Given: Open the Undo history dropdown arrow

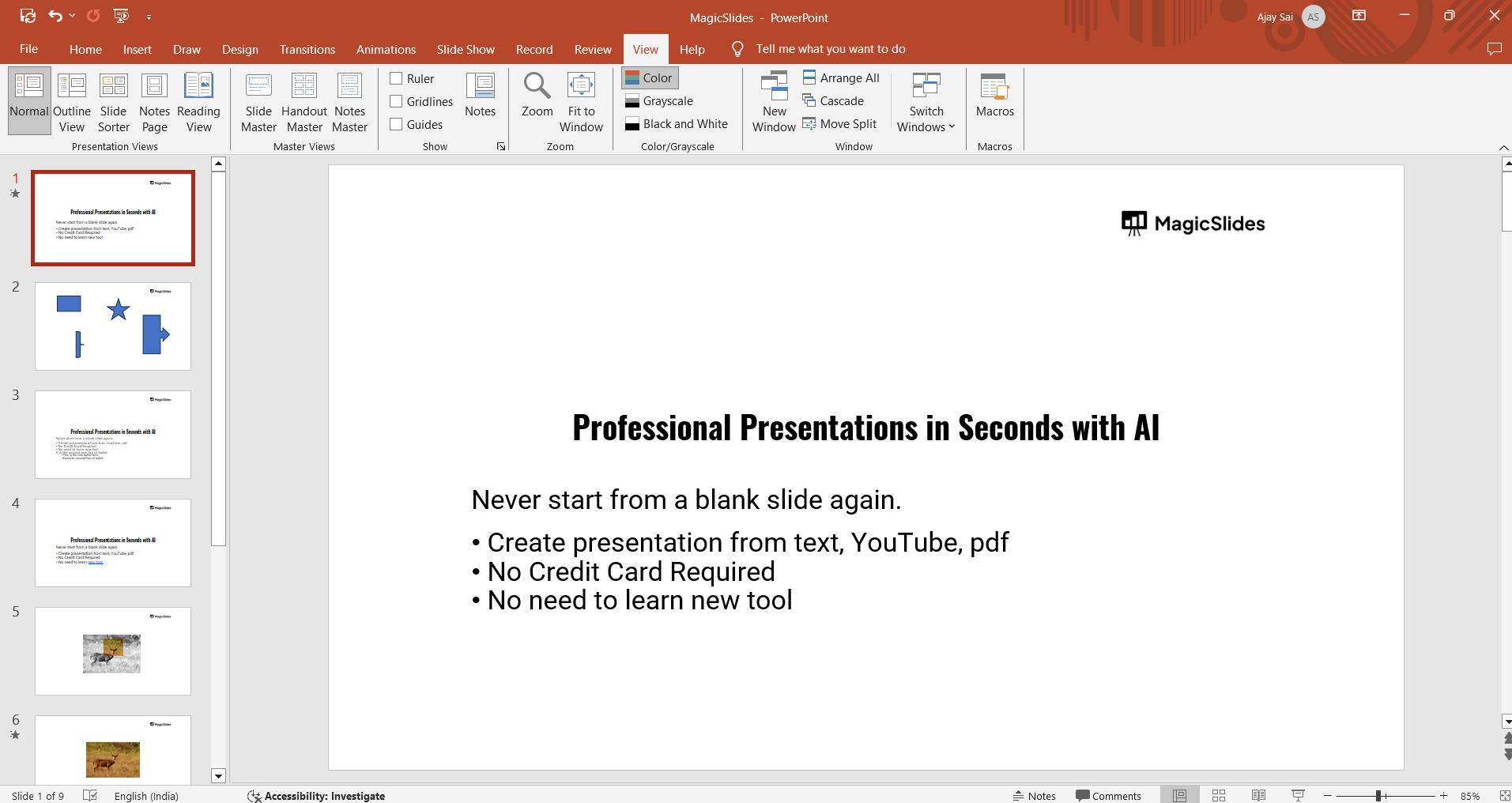Looking at the screenshot, I should point(73,16).
